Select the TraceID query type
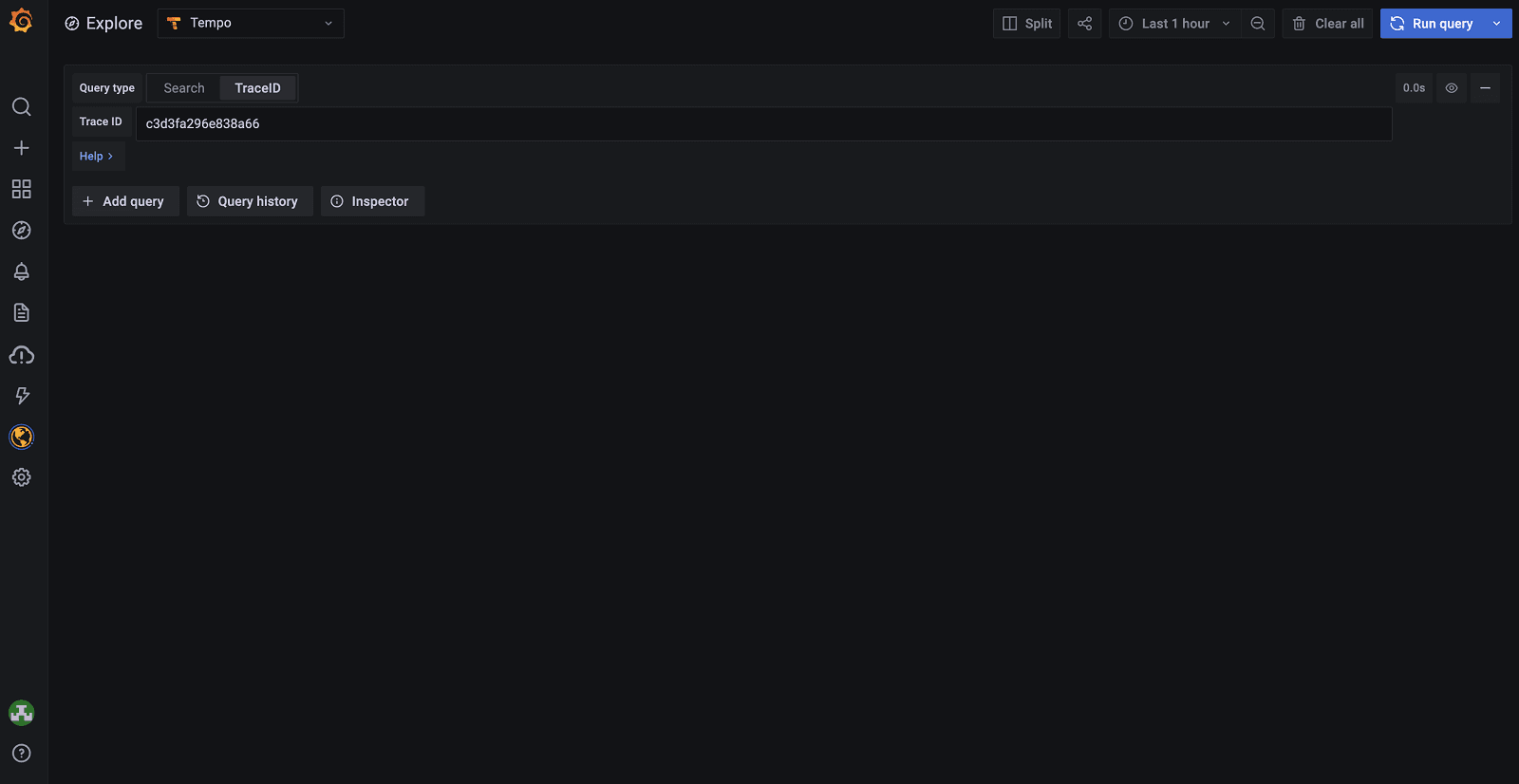This screenshot has width=1519, height=784. 258,88
